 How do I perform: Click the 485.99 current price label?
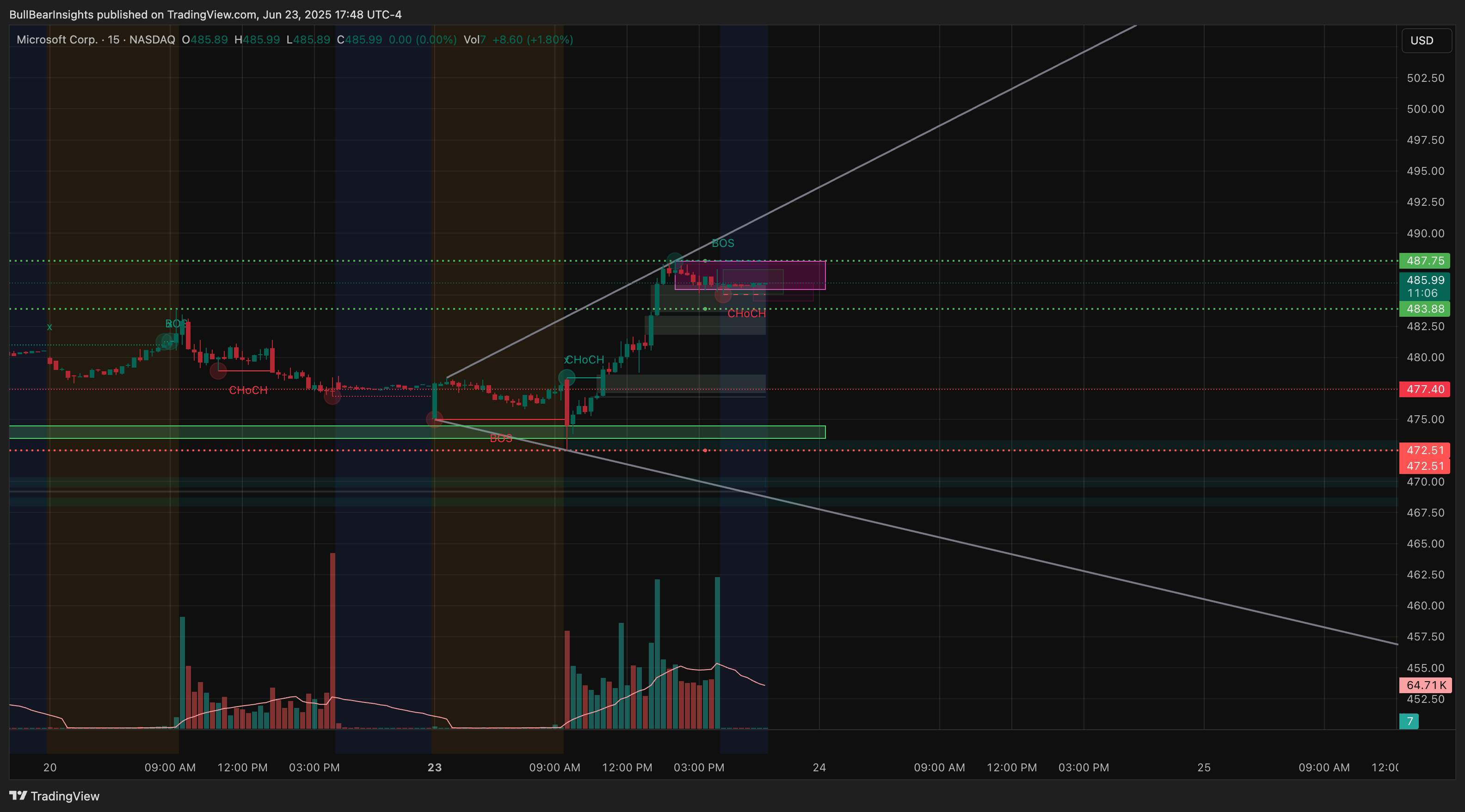(1425, 280)
